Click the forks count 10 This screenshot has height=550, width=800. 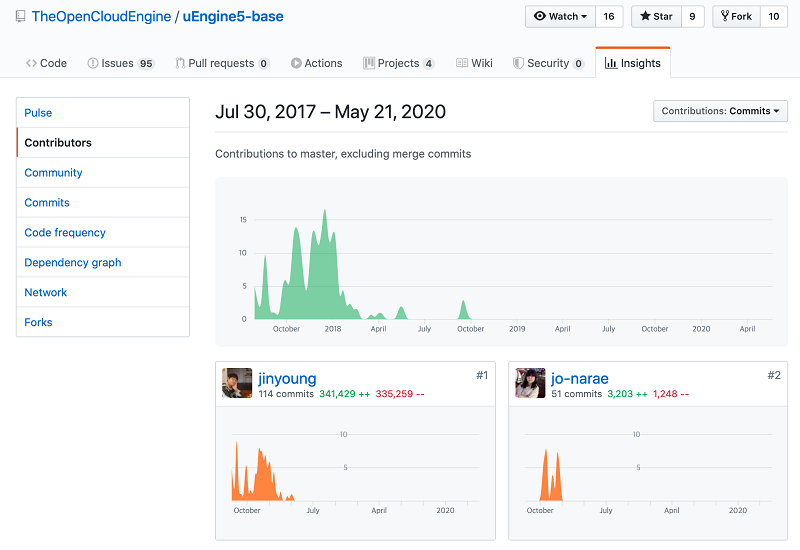(x=773, y=16)
